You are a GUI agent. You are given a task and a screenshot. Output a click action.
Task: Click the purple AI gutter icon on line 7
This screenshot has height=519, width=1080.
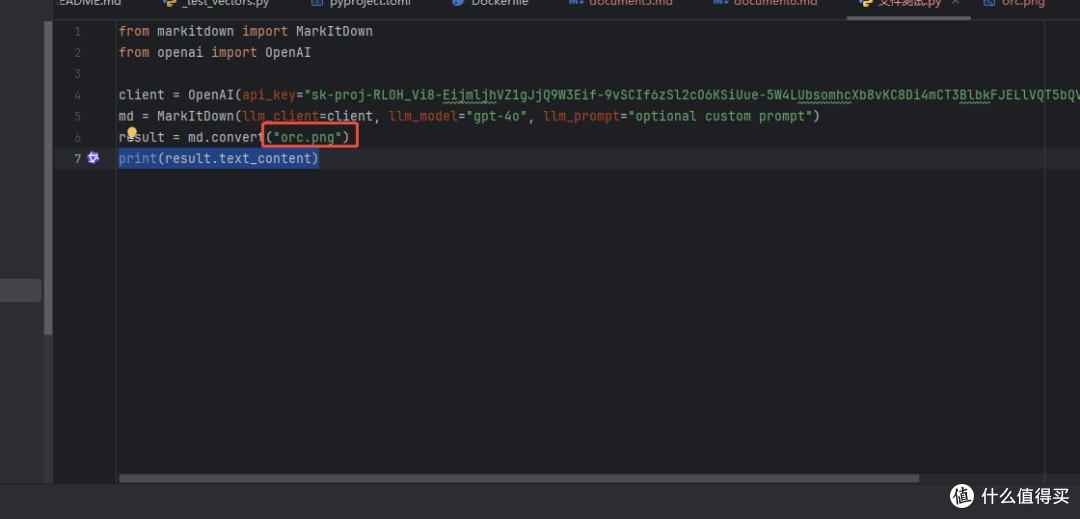click(94, 158)
